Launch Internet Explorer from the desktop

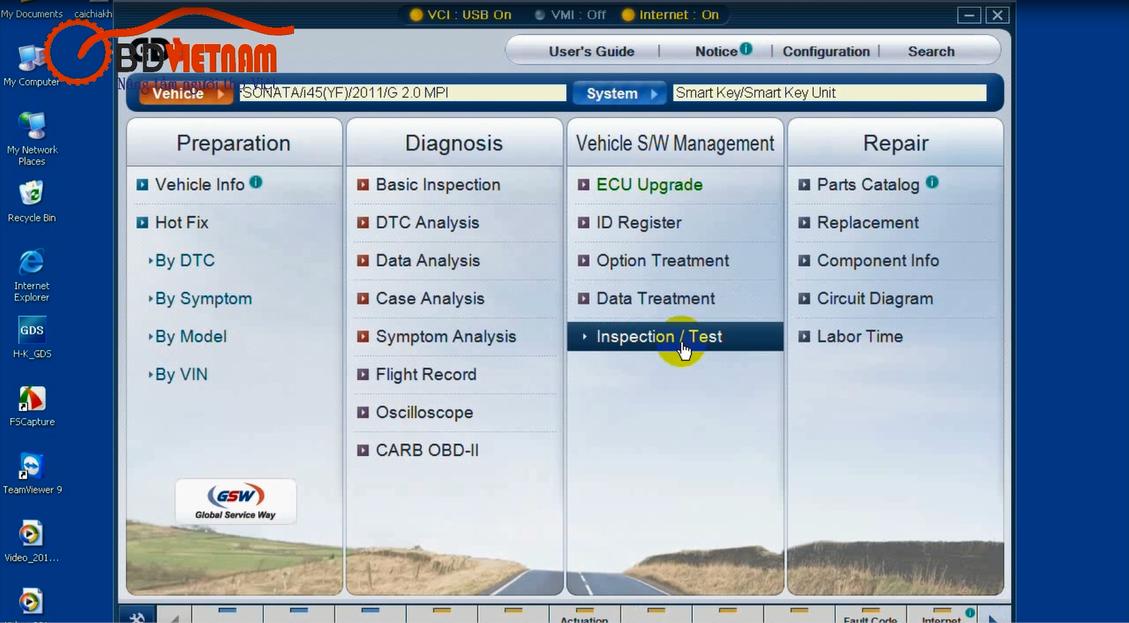pyautogui.click(x=32, y=275)
